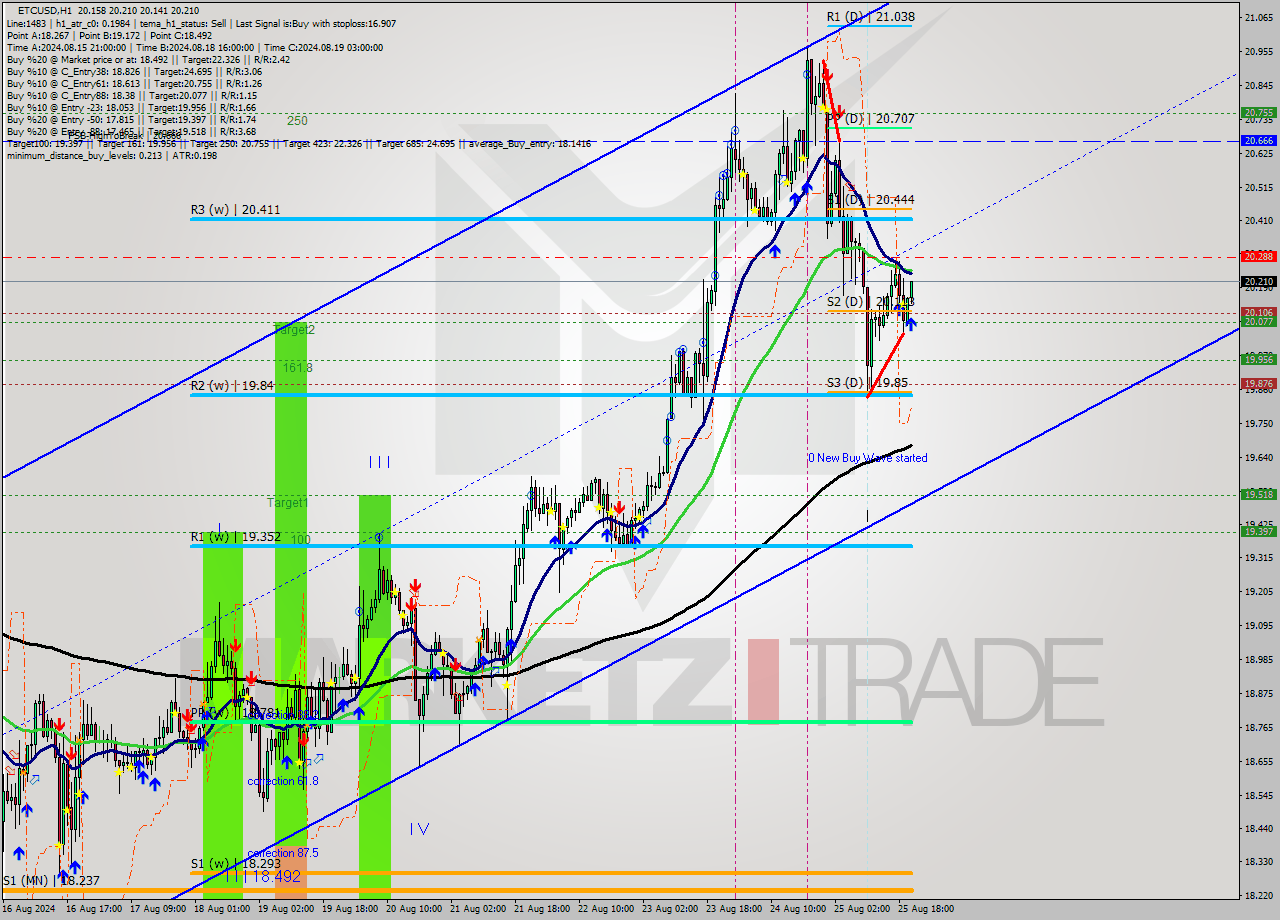Select the blue 20.666 price tag
The width and height of the screenshot is (1280, 920).
point(1257,141)
